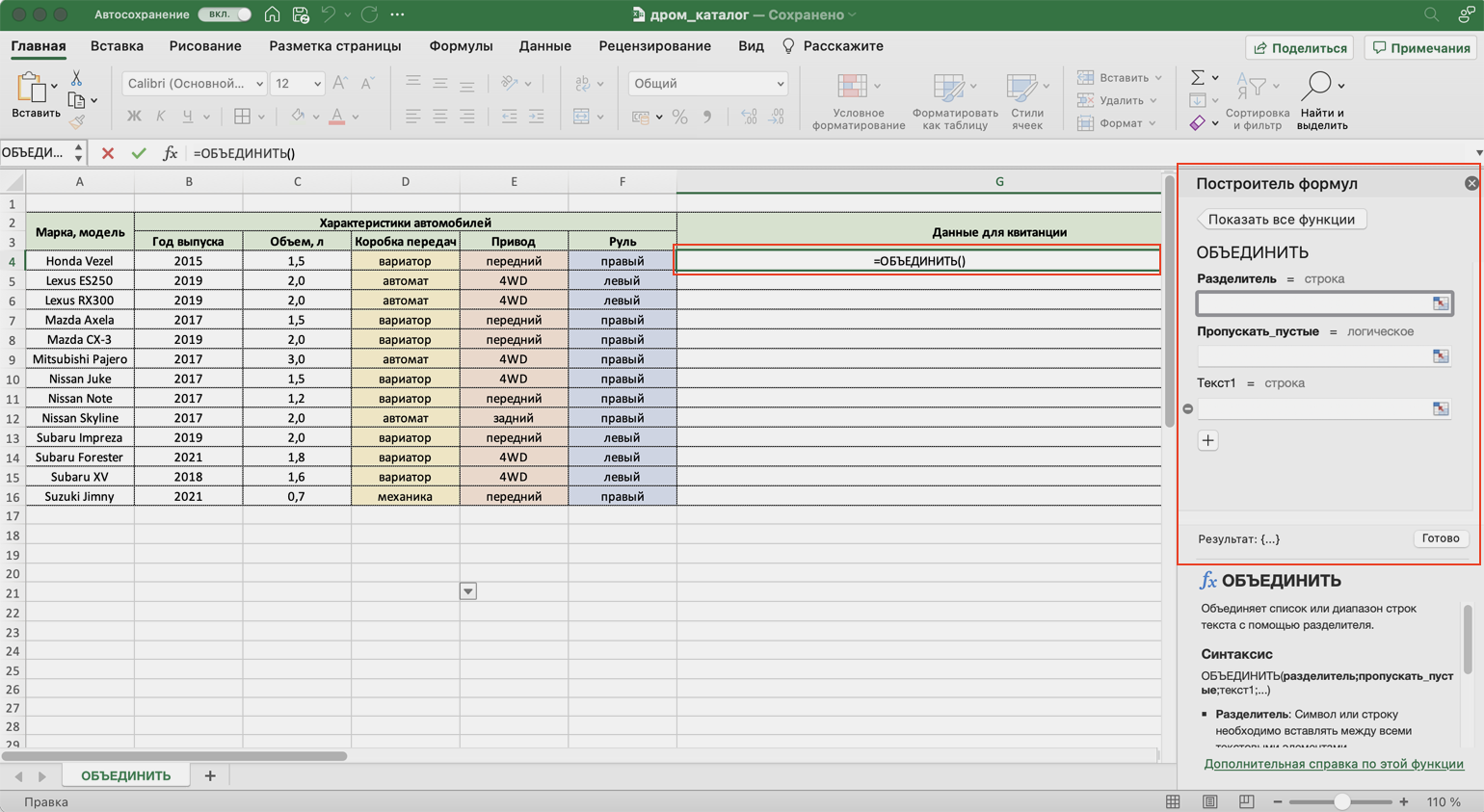Open the insert function fx icon
This screenshot has height=812, width=1484.
point(170,153)
